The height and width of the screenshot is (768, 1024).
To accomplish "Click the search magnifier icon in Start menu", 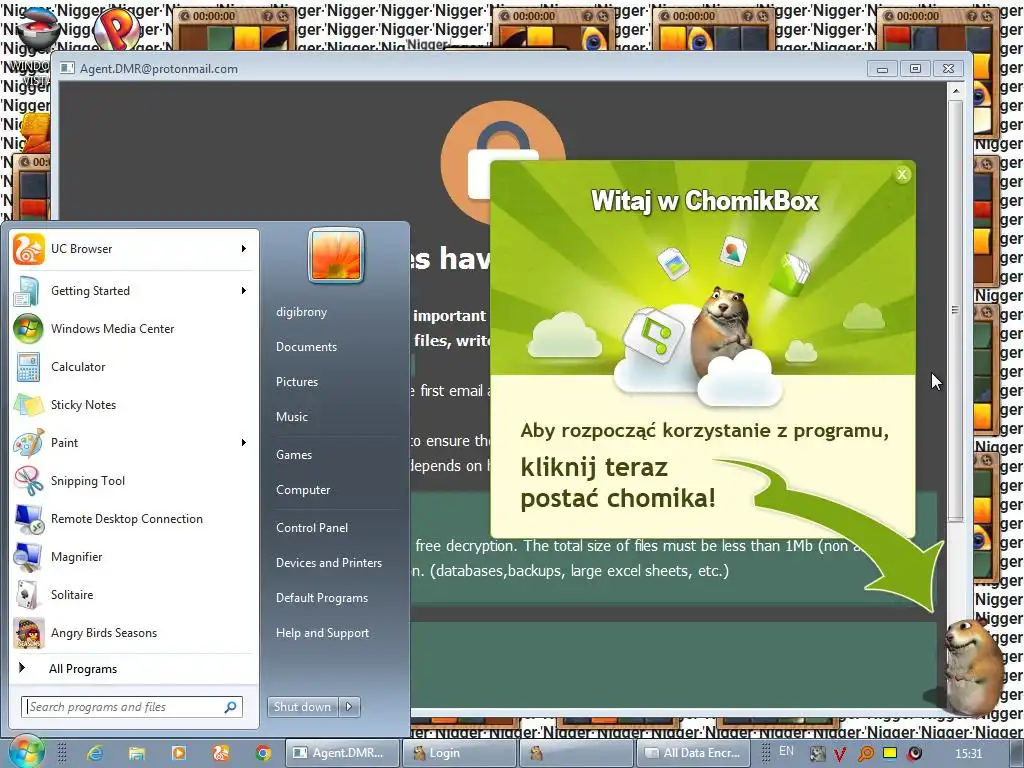I will tap(231, 707).
